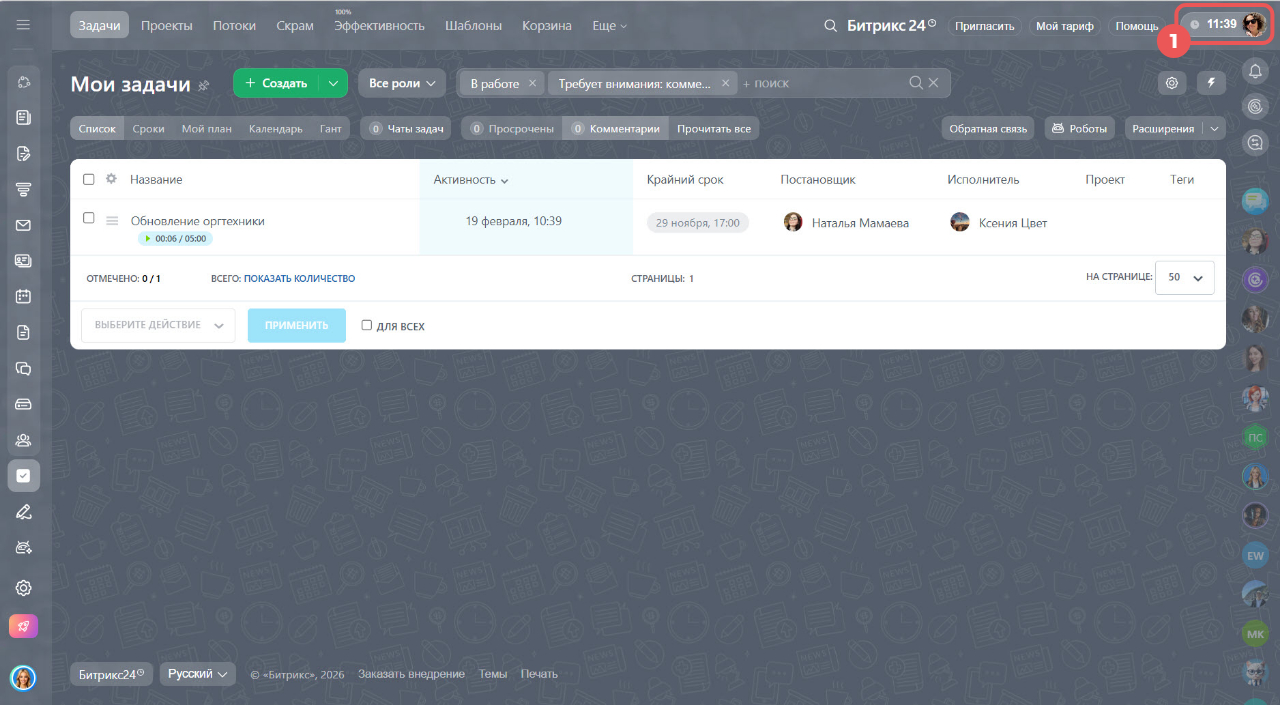Click the ПОКАЗАТЬ КОЛИЧЕСТВО link

(x=299, y=279)
